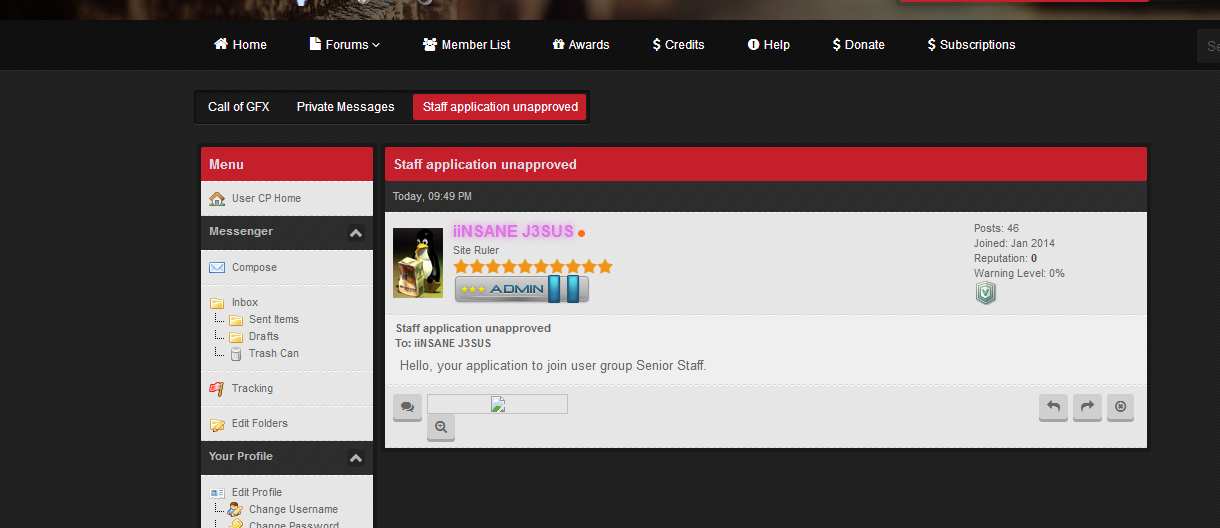
Task: Open the Forums dropdown menu
Action: tap(345, 45)
